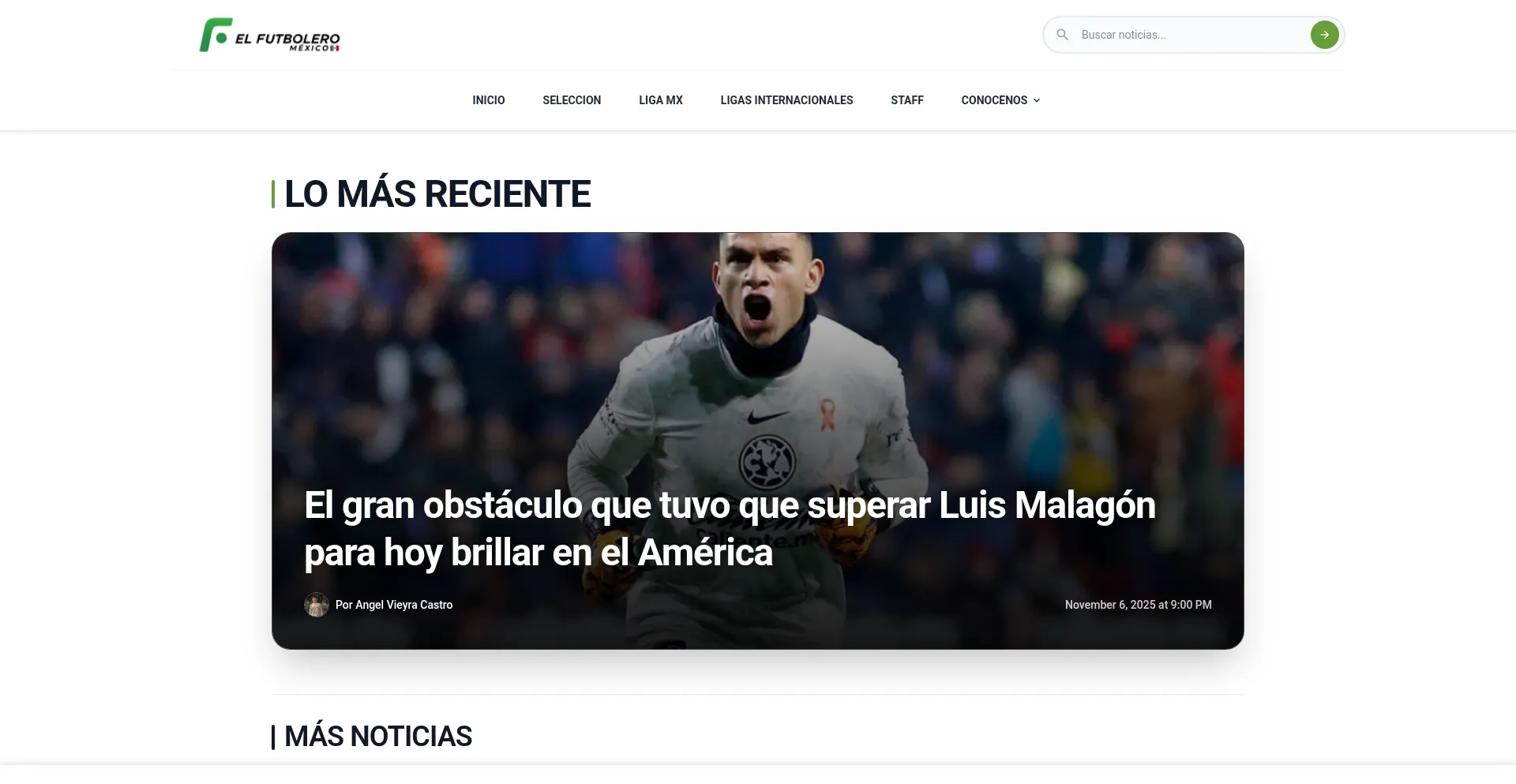Focus the Buscar noticias search field

pos(1191,35)
